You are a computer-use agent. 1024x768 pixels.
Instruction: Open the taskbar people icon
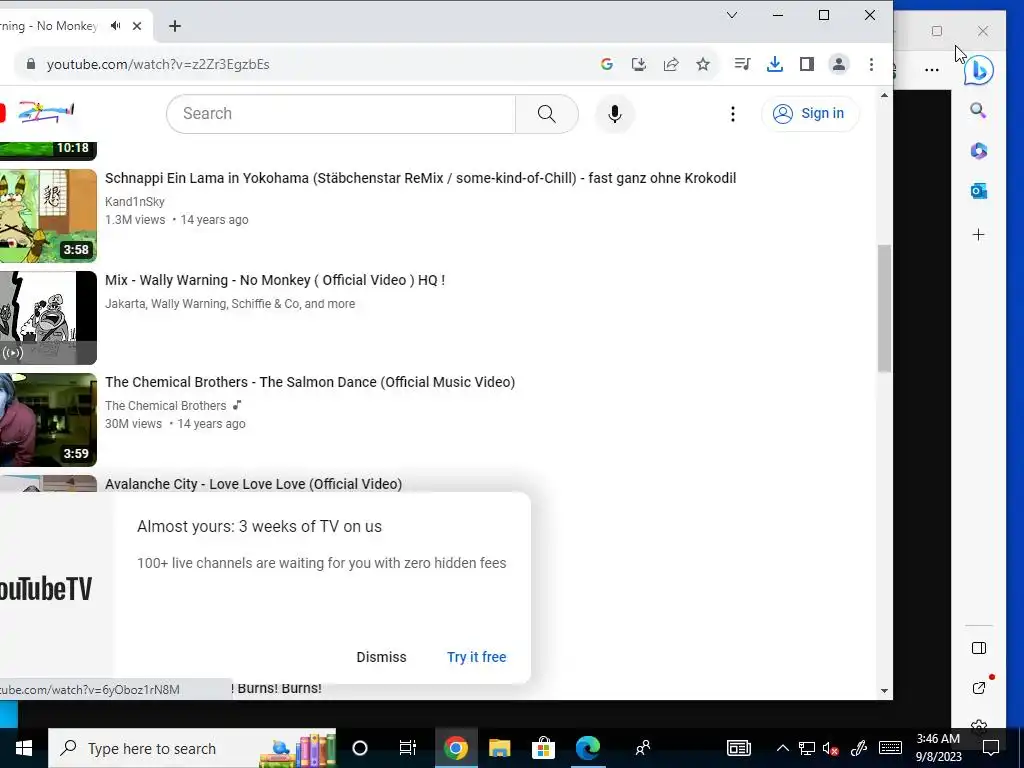click(x=643, y=748)
